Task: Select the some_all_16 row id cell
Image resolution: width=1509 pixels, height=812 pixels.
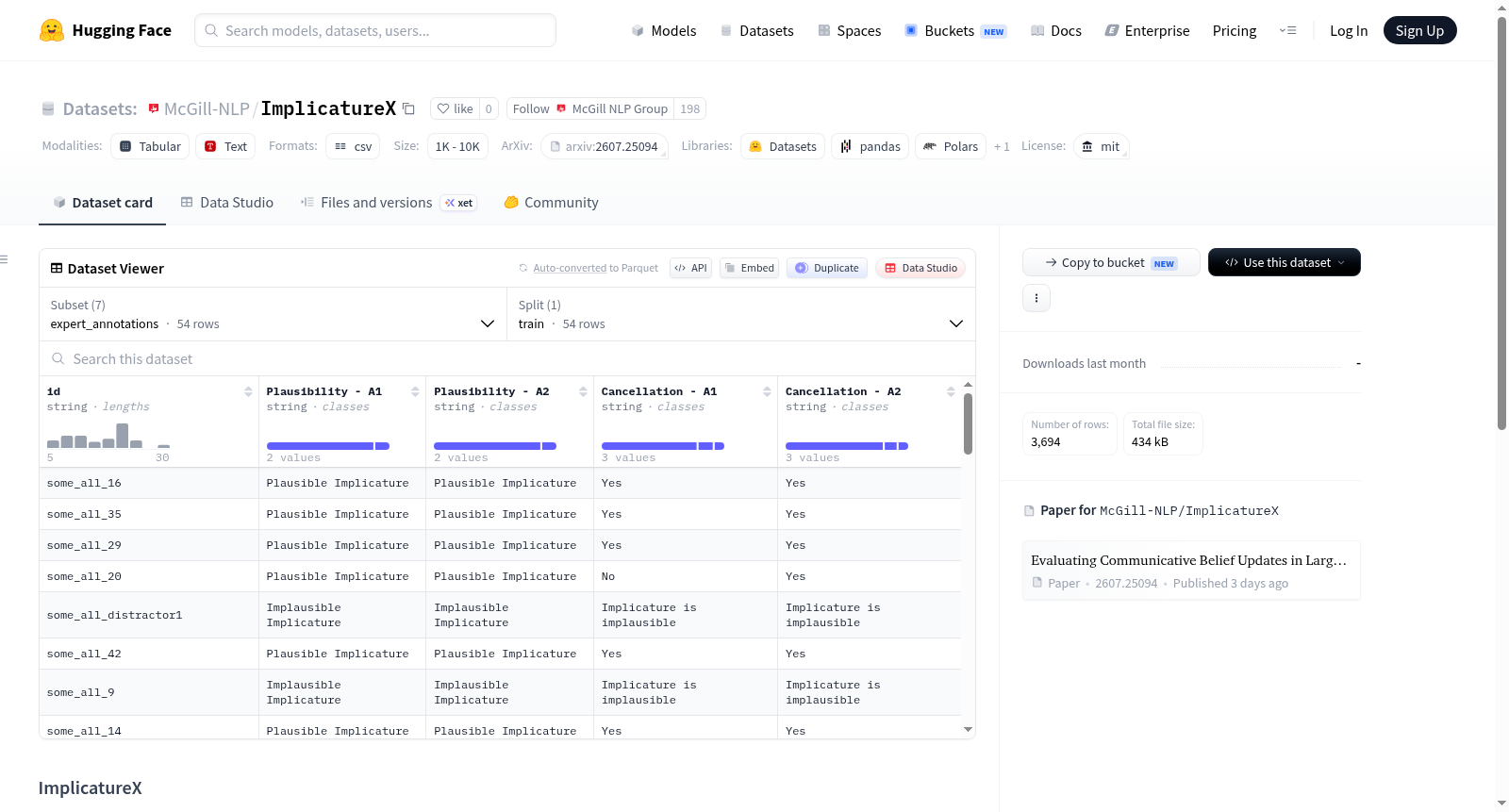Action: coord(149,483)
